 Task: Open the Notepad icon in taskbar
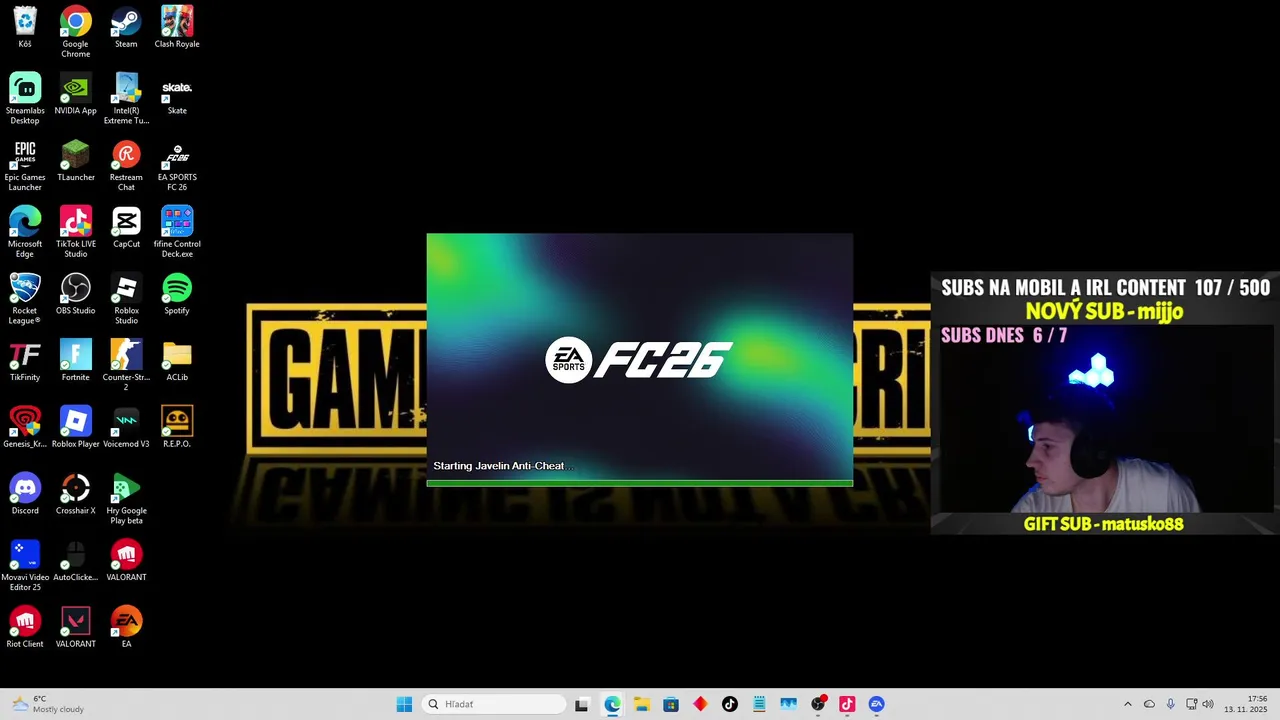click(759, 704)
